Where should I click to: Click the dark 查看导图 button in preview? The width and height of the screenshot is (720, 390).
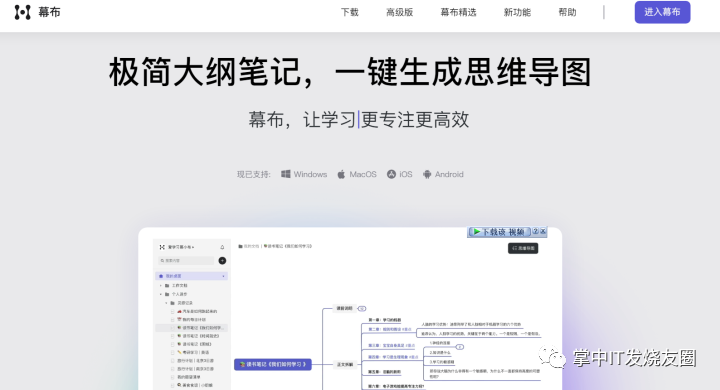[x=523, y=248]
